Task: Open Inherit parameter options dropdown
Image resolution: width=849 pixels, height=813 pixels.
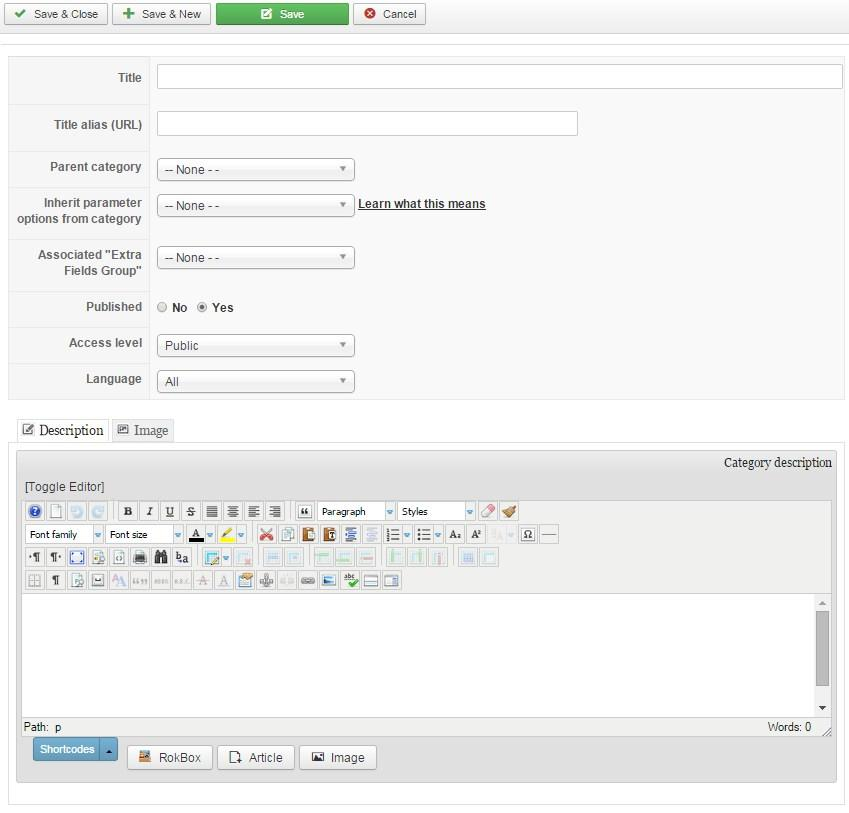Action: (x=256, y=206)
